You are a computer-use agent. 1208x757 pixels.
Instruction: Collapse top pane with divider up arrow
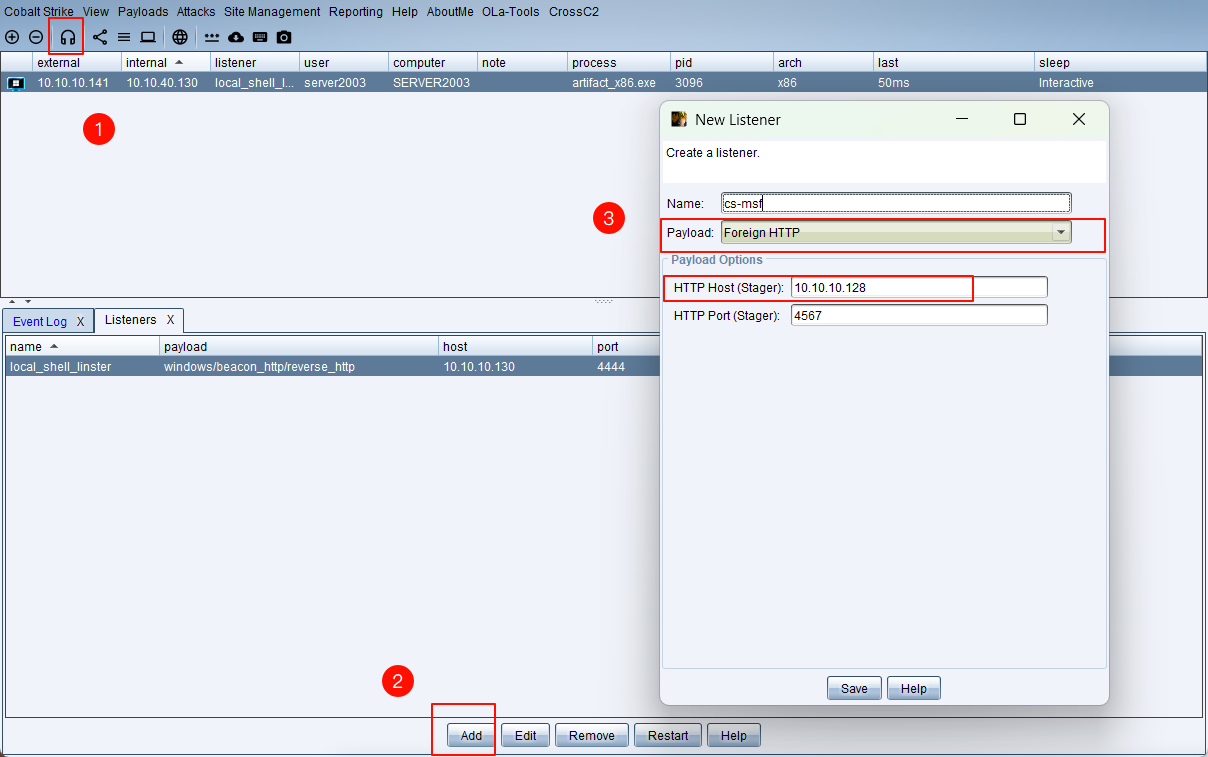coord(12,301)
